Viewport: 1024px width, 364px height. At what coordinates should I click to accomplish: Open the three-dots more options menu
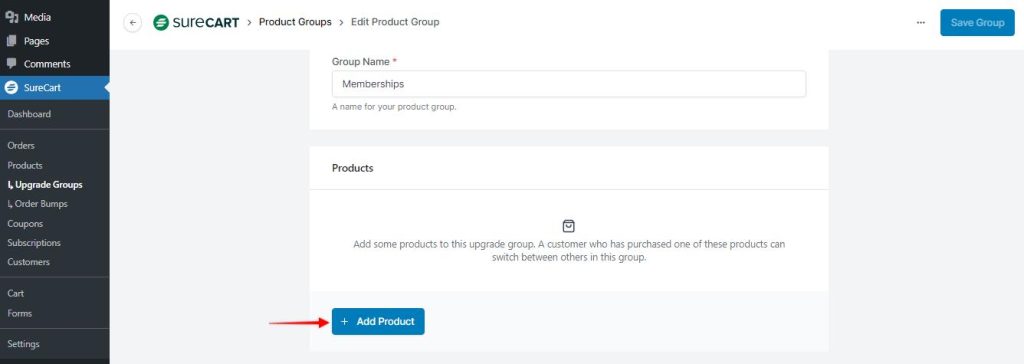tap(921, 22)
